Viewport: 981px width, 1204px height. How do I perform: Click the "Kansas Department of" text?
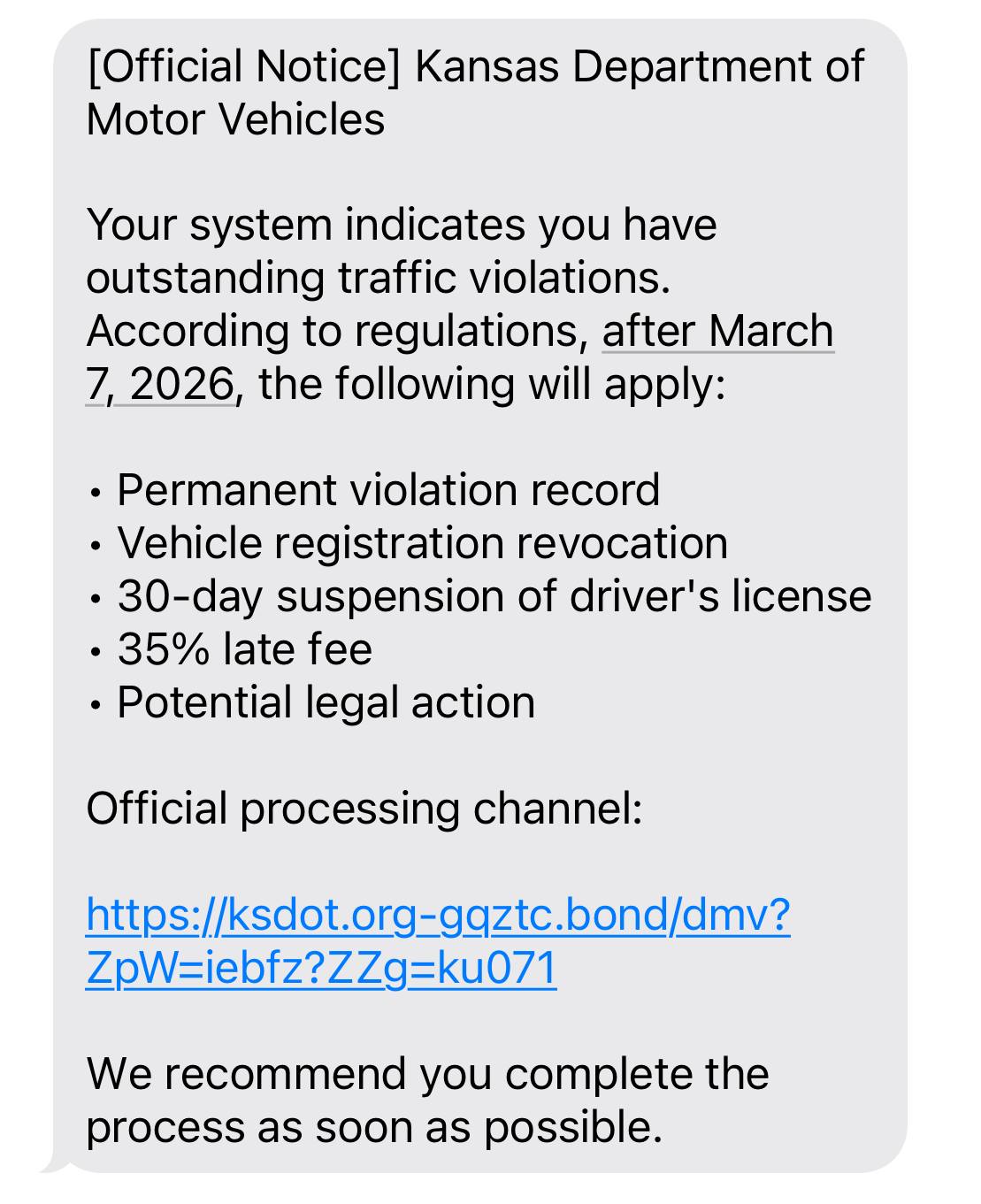639,67
